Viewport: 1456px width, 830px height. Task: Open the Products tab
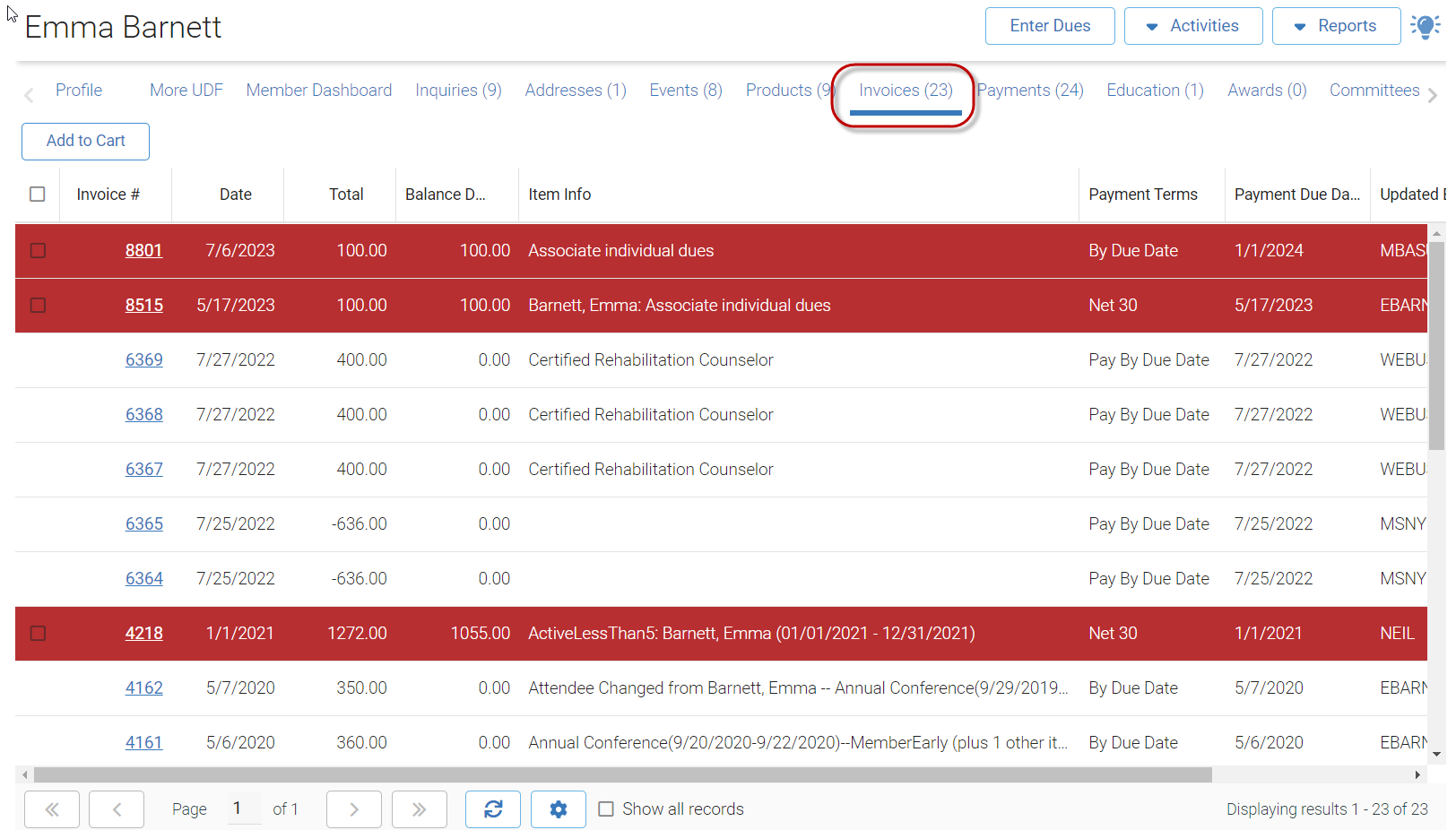click(788, 91)
